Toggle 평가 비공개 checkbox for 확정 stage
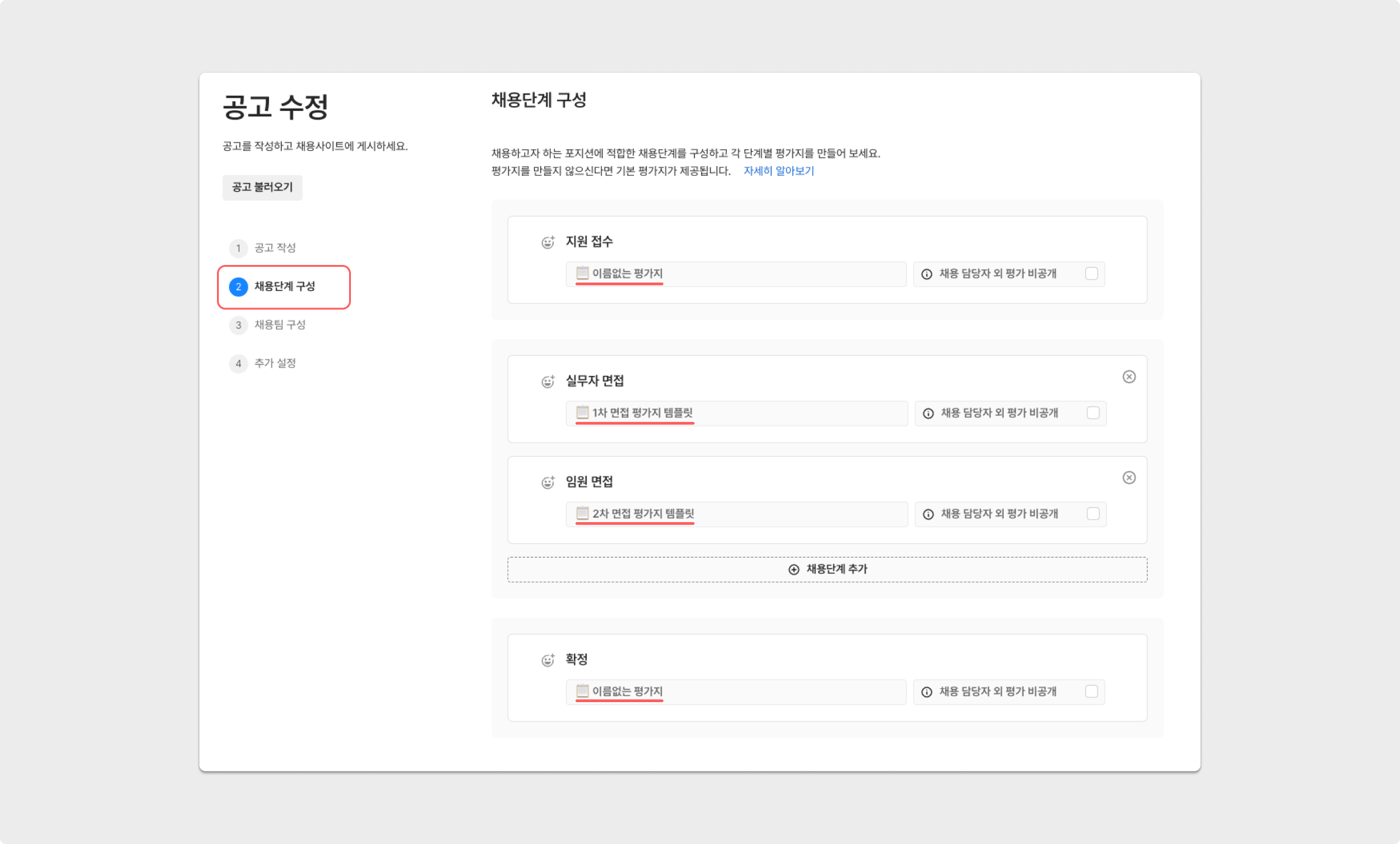1400x844 pixels. (x=1091, y=691)
